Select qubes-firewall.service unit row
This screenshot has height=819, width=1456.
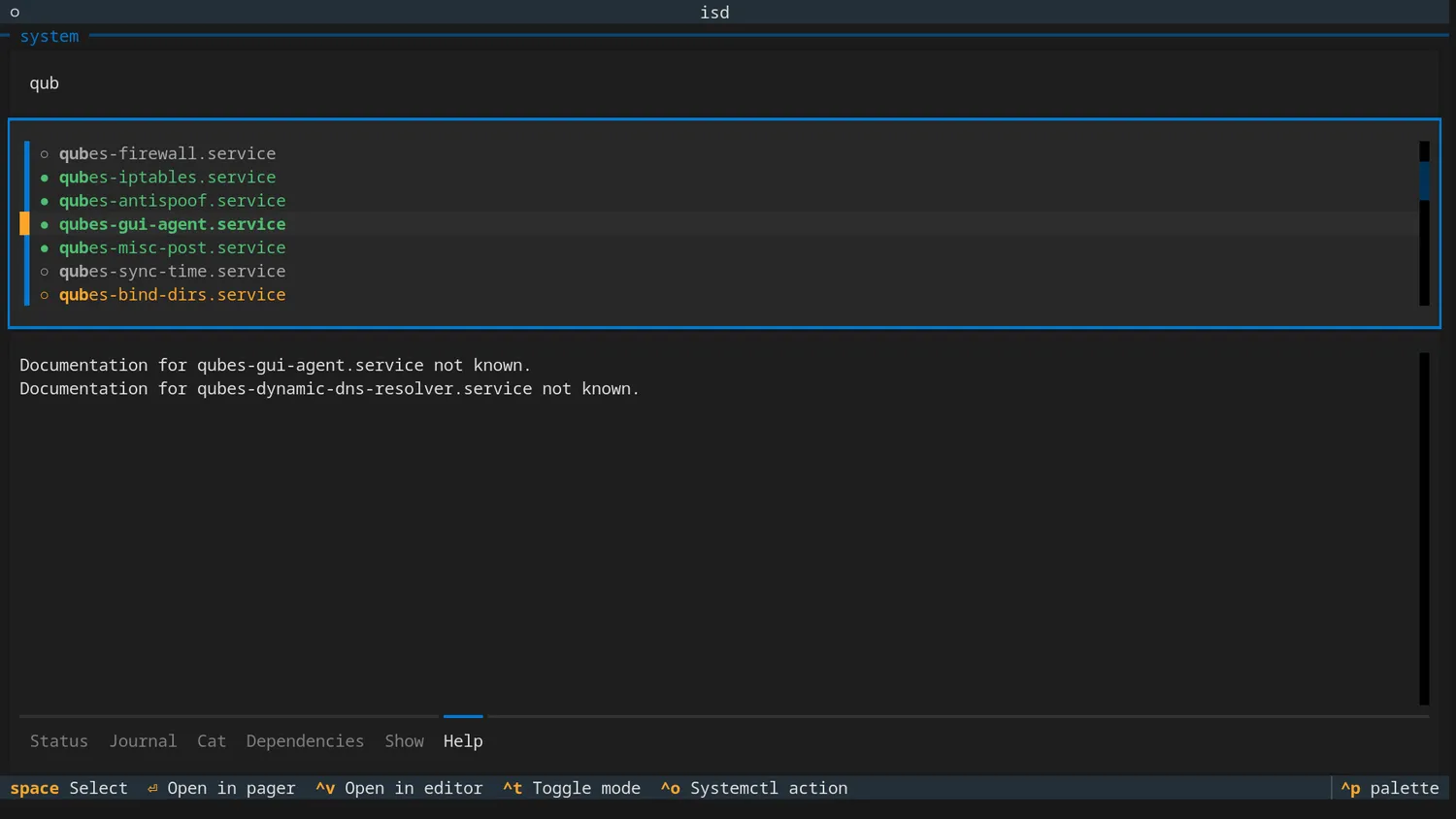(723, 153)
